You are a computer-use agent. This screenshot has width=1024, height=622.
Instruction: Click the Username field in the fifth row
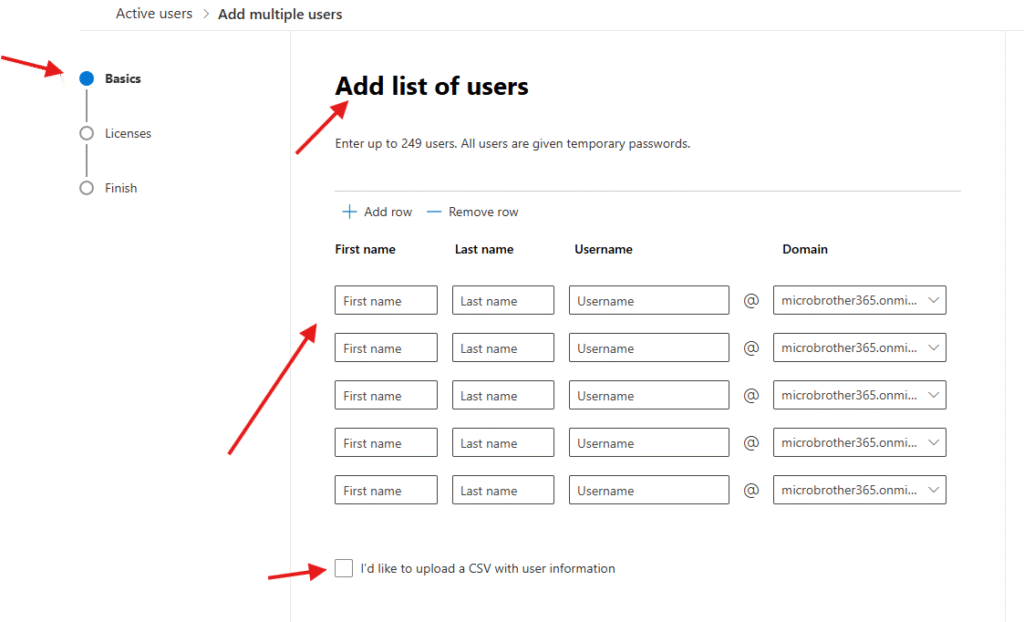pyautogui.click(x=649, y=491)
